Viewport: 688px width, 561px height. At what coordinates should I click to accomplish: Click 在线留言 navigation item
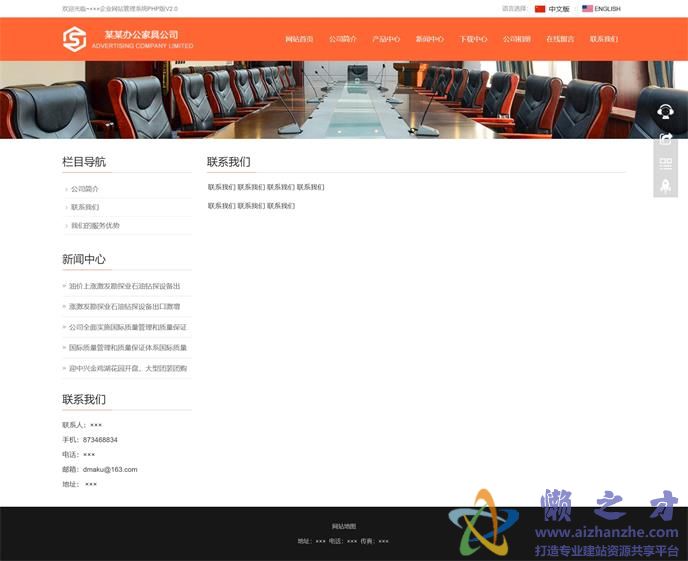[560, 40]
